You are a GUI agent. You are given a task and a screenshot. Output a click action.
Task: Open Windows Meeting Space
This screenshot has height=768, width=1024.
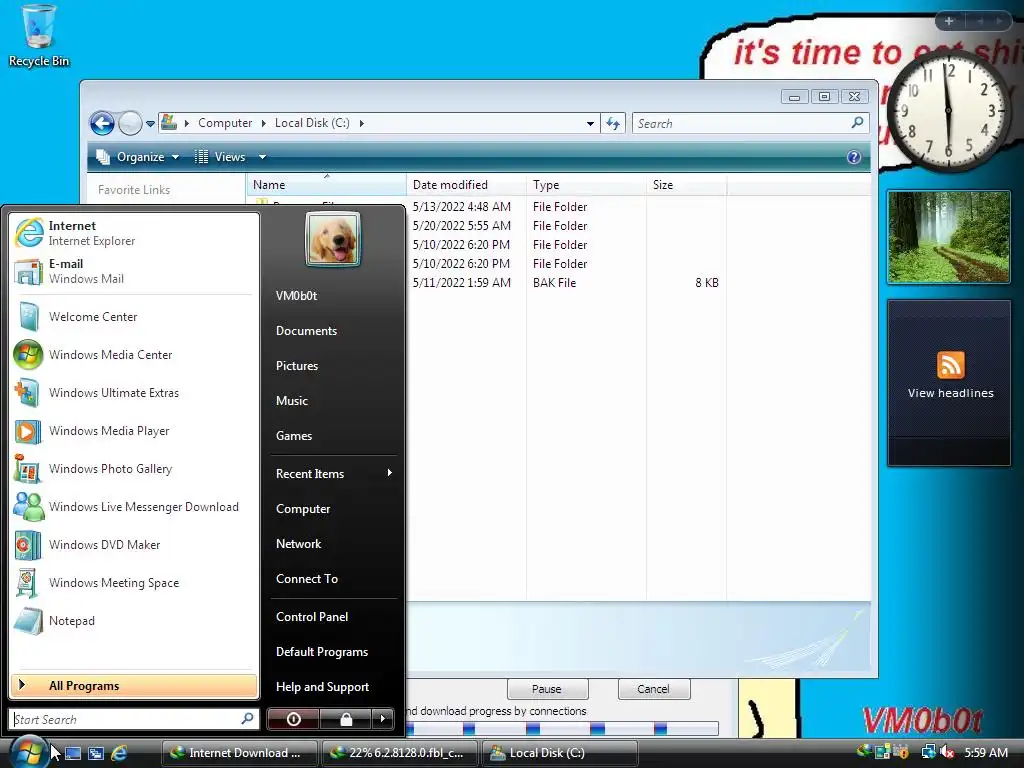pyautogui.click(x=134, y=583)
